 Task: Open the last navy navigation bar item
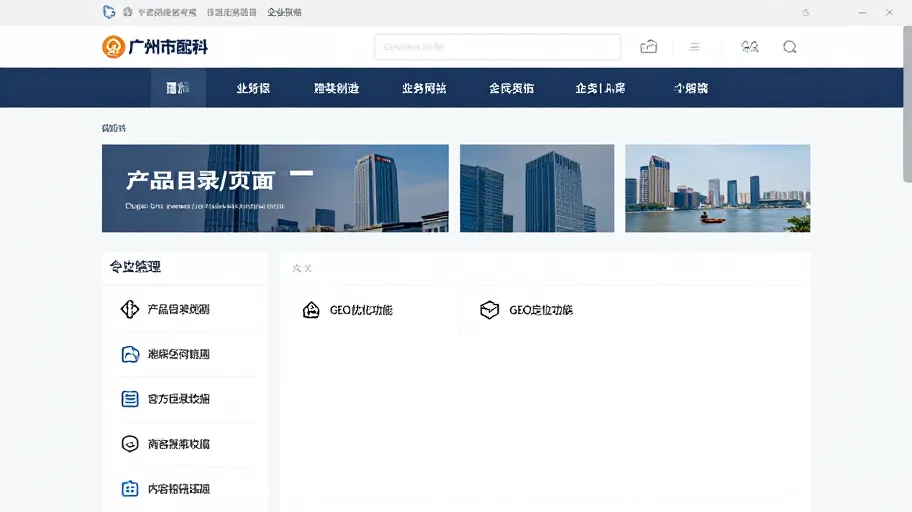point(691,88)
